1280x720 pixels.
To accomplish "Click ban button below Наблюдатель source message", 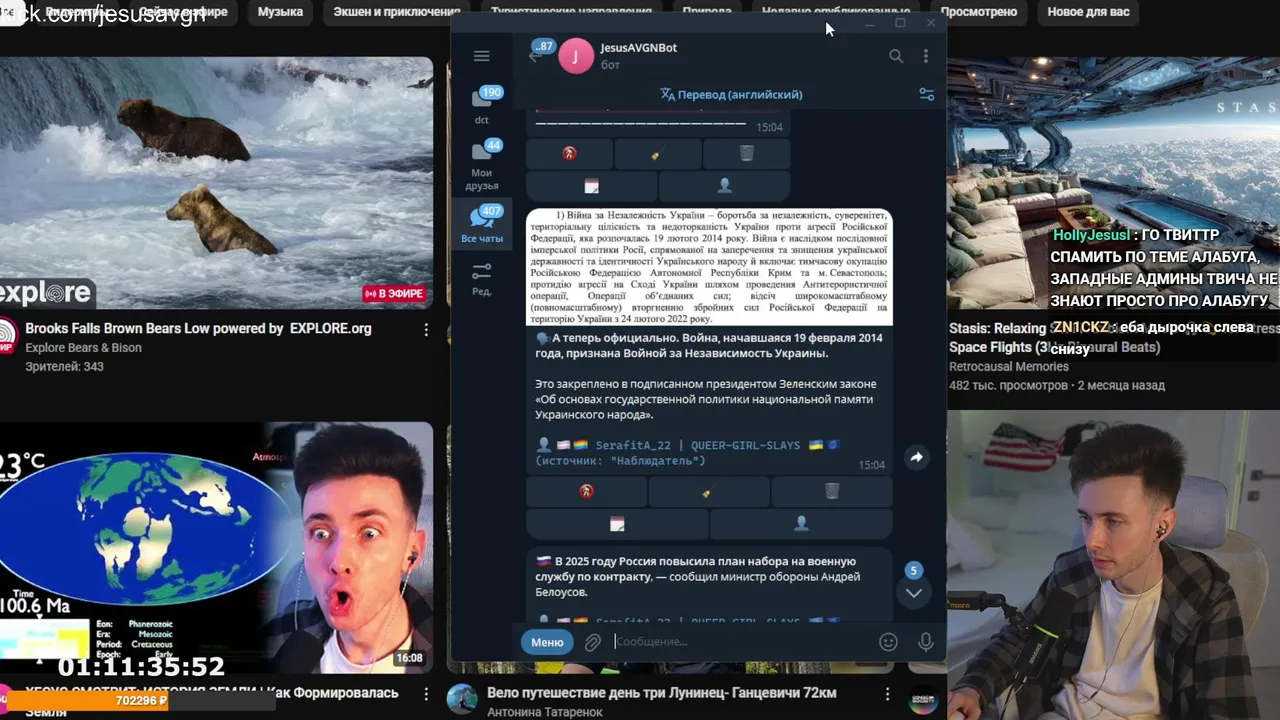I will tap(586, 491).
